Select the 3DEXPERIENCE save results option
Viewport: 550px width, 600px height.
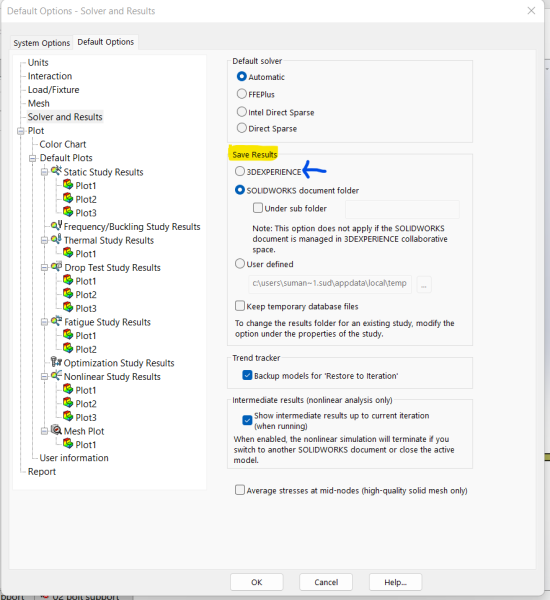pos(240,171)
